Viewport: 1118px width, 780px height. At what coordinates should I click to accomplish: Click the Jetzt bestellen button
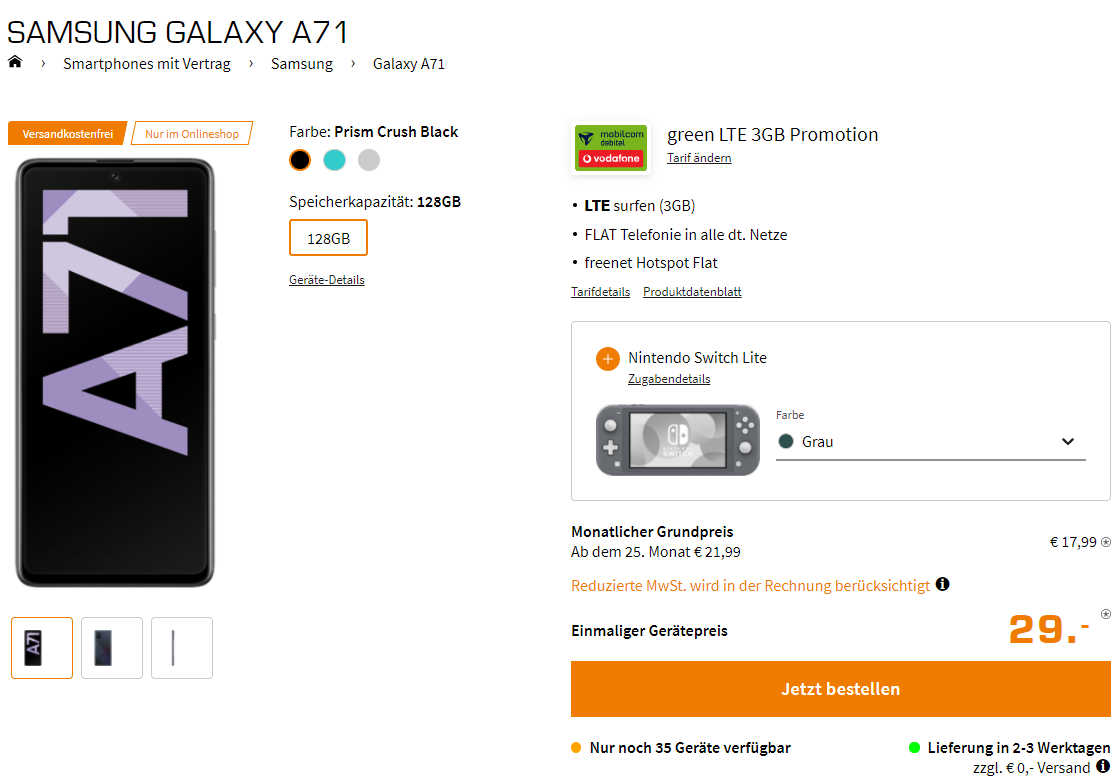pos(840,689)
